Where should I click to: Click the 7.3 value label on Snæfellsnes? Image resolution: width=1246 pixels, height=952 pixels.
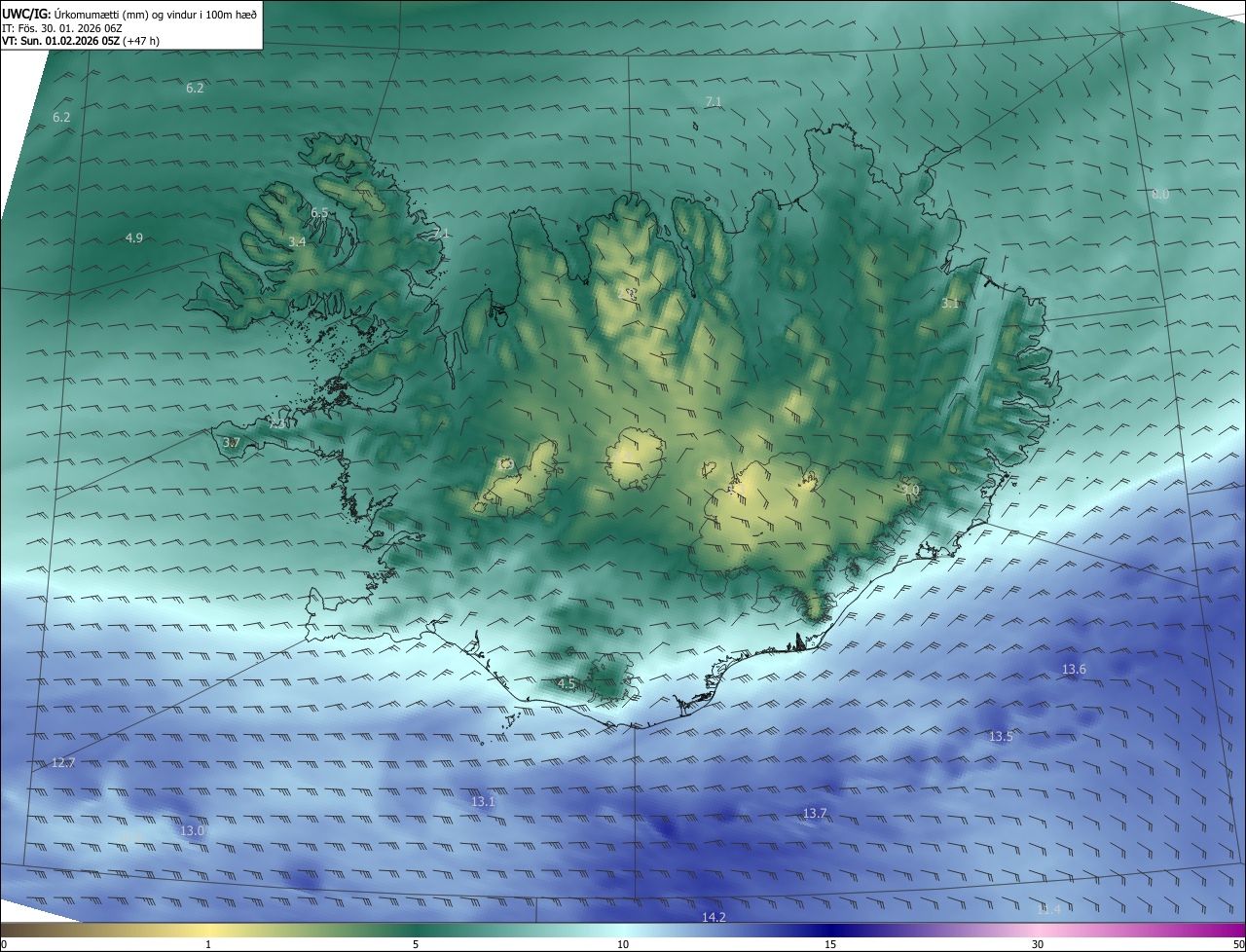tap(277, 423)
